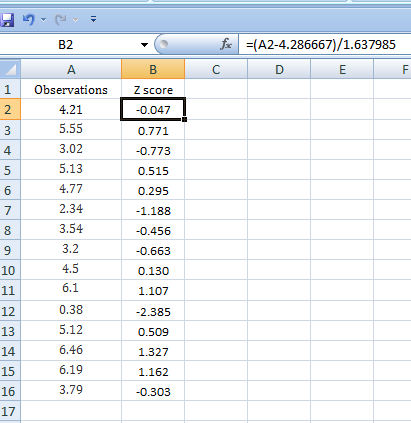This screenshot has height=423, width=411.
Task: Select the cell with 1.107
Action: pyautogui.click(x=153, y=290)
